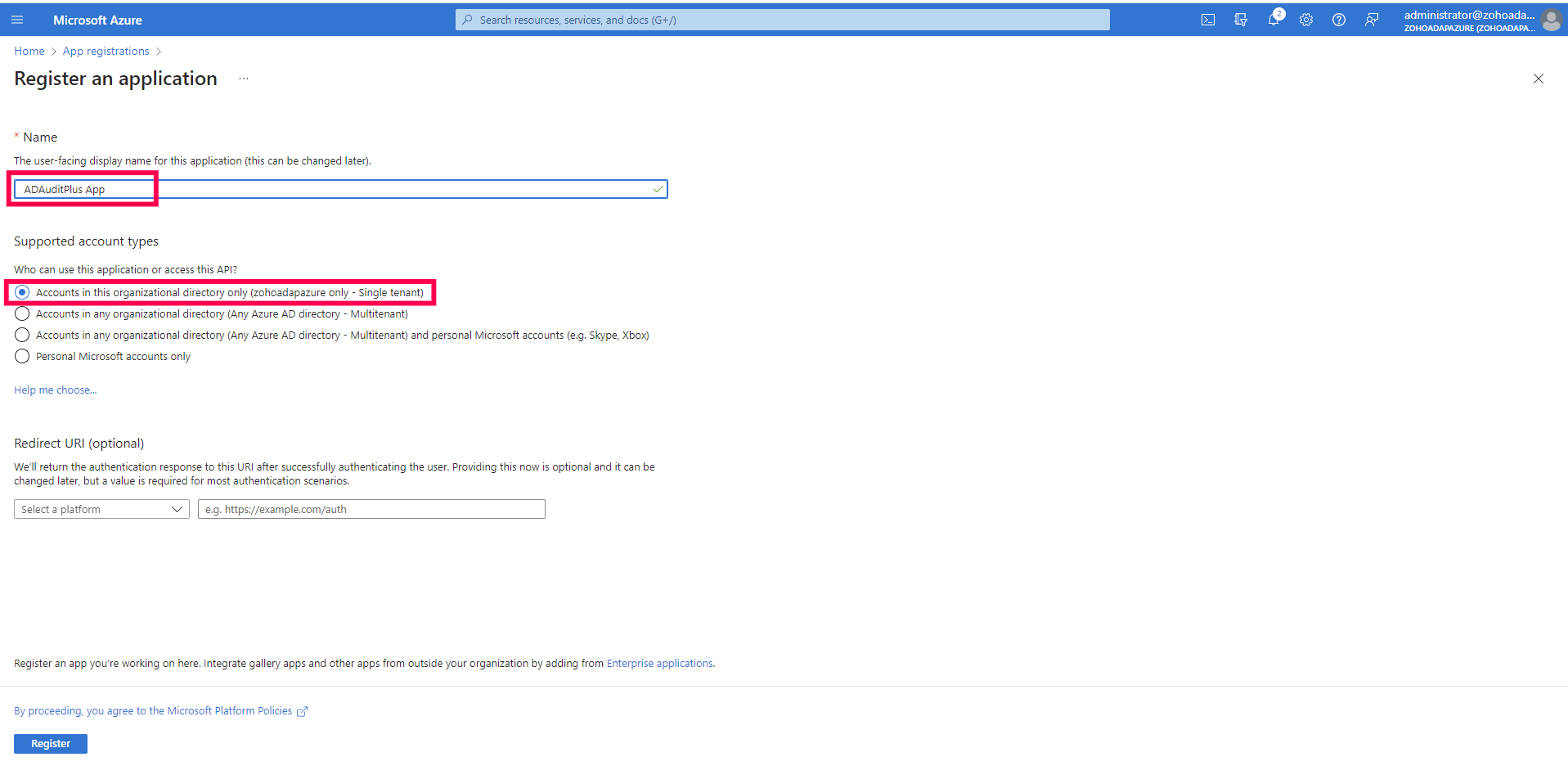Open the portal hamburger menu
The image size is (1568, 766).
pyautogui.click(x=17, y=19)
